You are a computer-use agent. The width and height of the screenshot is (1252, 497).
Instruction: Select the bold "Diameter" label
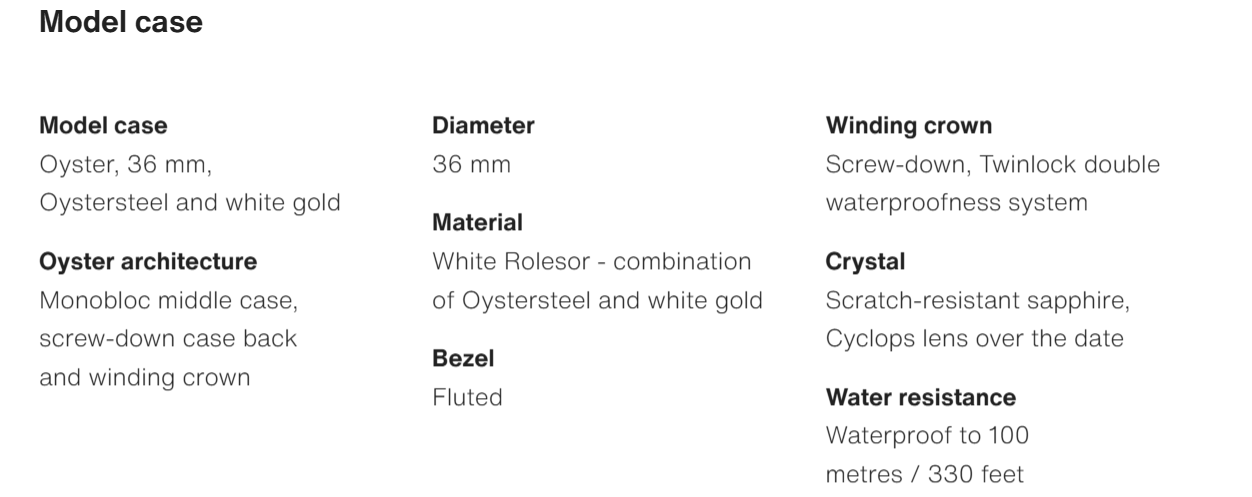tap(483, 126)
